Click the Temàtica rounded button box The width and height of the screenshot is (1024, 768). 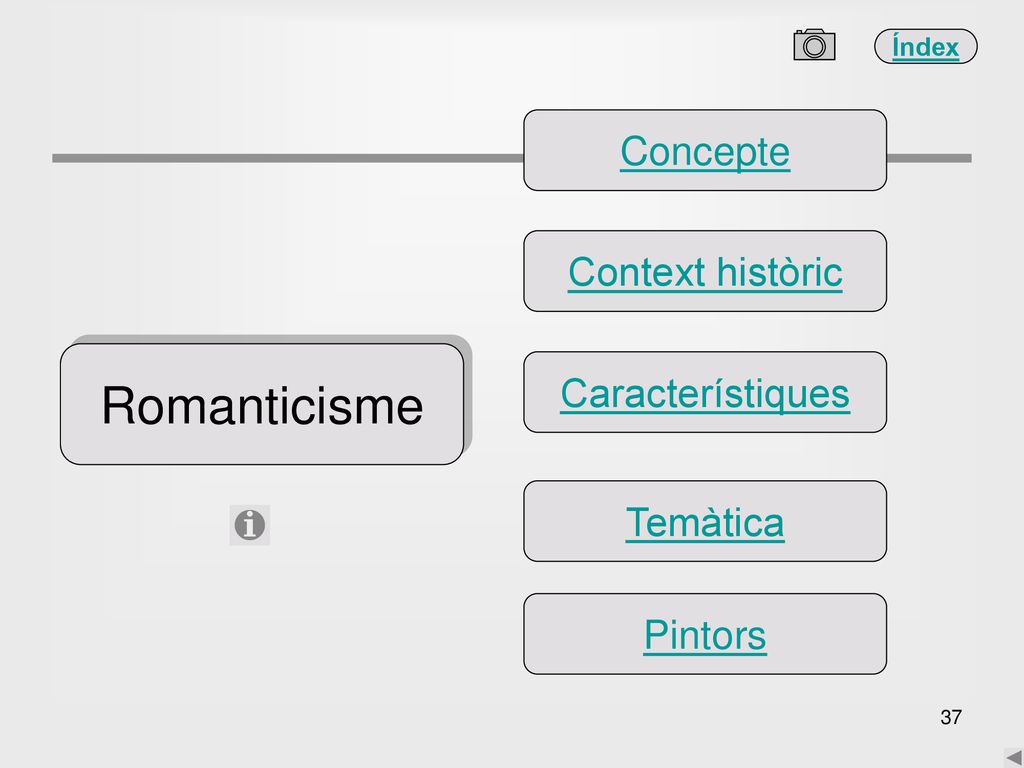click(x=705, y=521)
